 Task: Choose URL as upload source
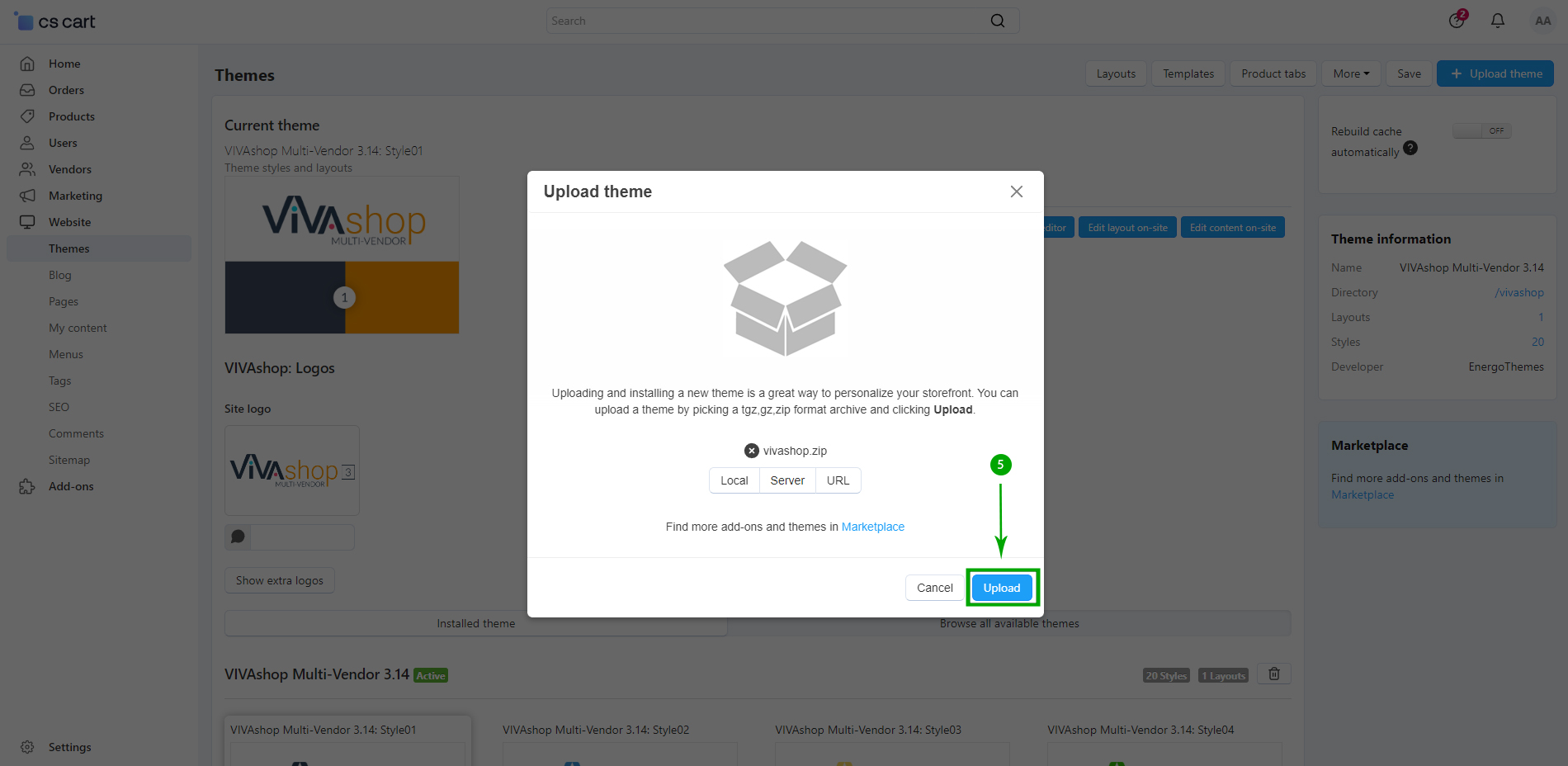pos(838,480)
